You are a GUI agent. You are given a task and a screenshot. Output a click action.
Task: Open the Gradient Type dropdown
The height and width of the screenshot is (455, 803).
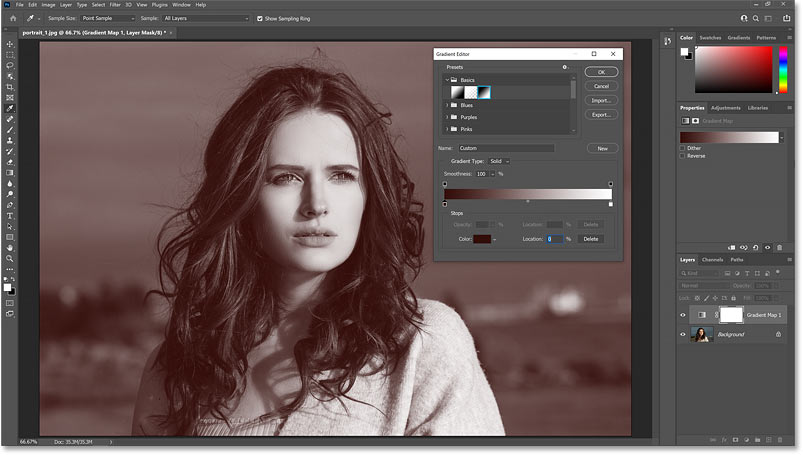point(499,161)
